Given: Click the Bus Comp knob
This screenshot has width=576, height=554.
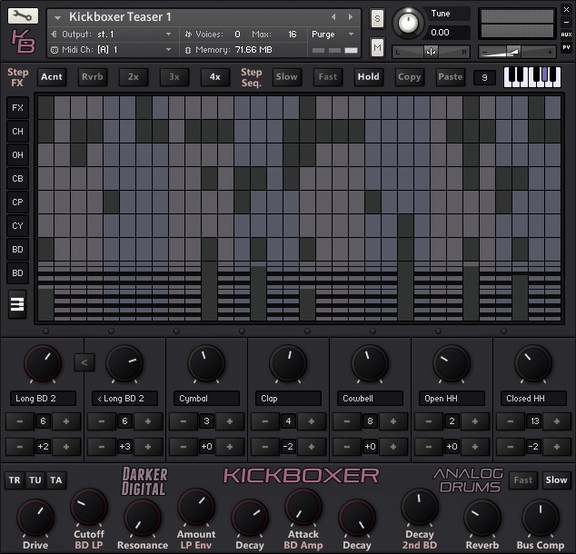Looking at the screenshot, I should tap(540, 518).
